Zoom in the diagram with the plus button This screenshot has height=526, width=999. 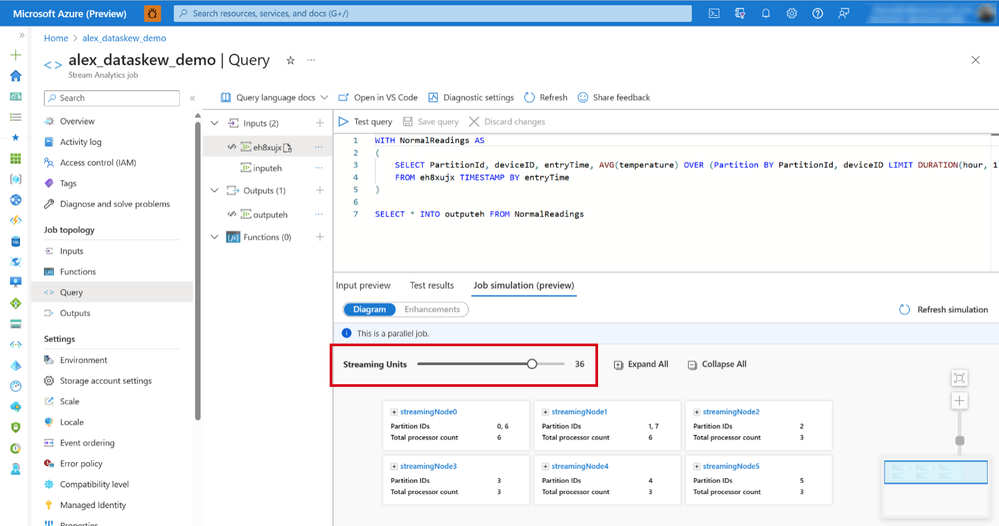coord(959,401)
